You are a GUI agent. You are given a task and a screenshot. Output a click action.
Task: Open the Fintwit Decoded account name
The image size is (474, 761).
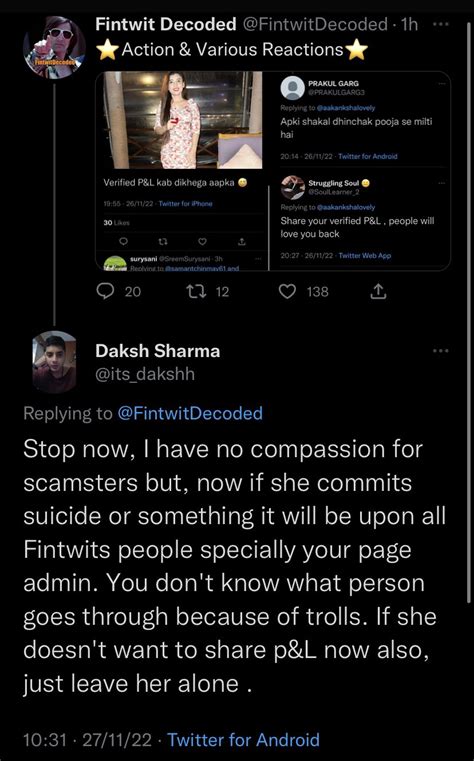(166, 24)
